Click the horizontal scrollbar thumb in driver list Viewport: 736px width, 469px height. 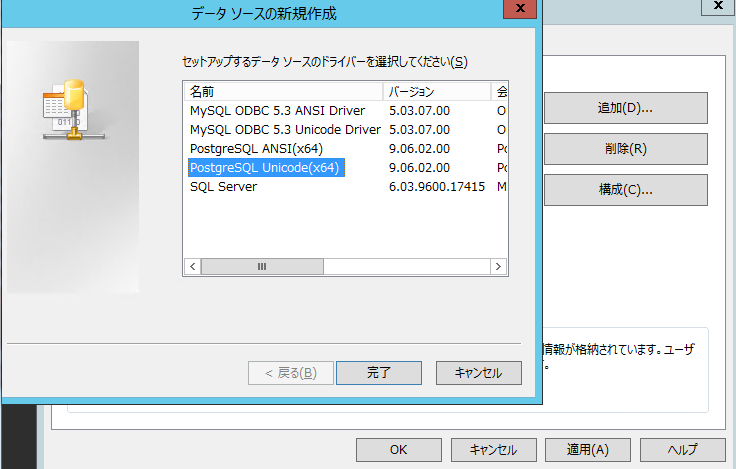(262, 267)
